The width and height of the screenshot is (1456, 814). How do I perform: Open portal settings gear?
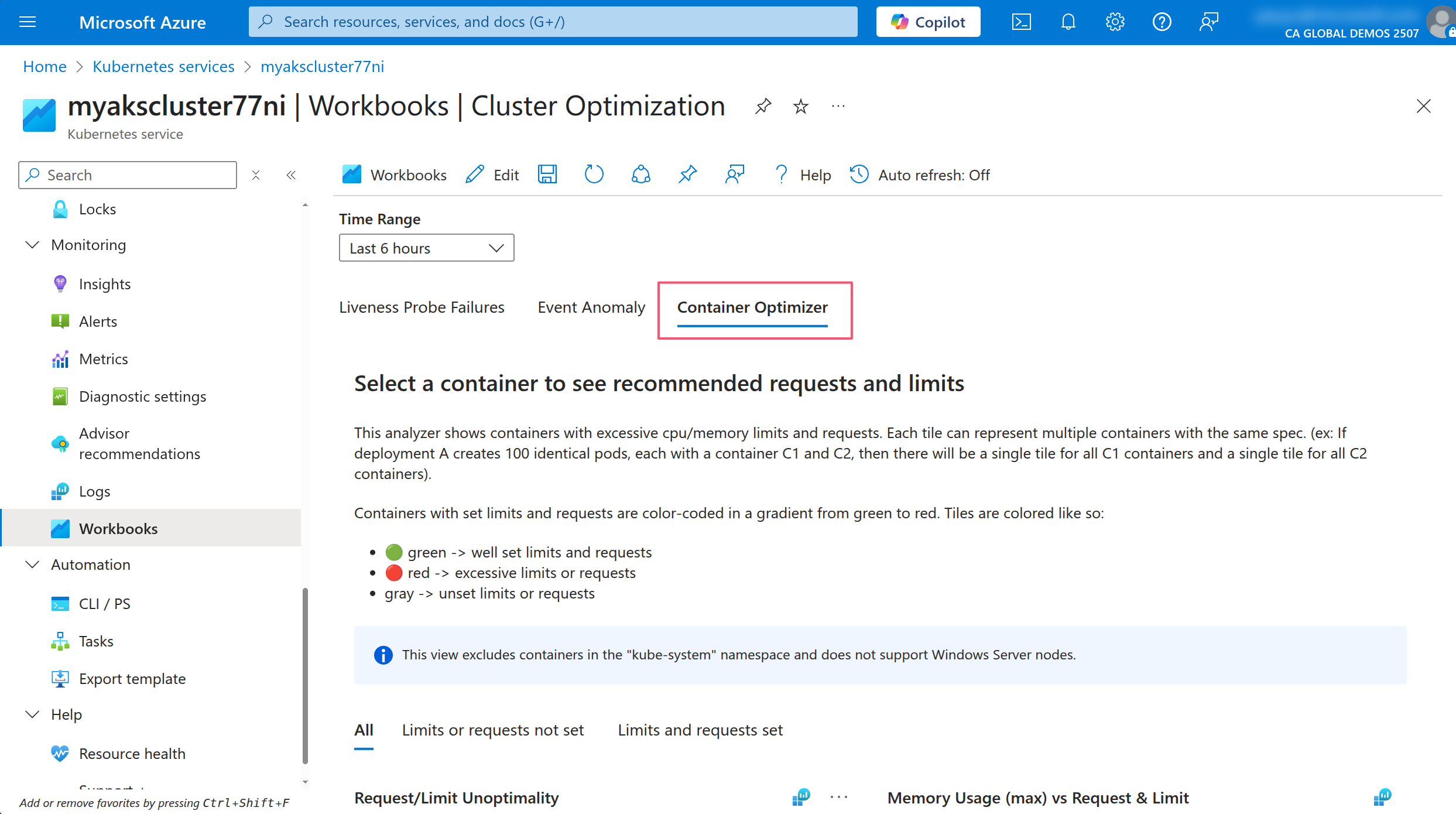click(1115, 22)
